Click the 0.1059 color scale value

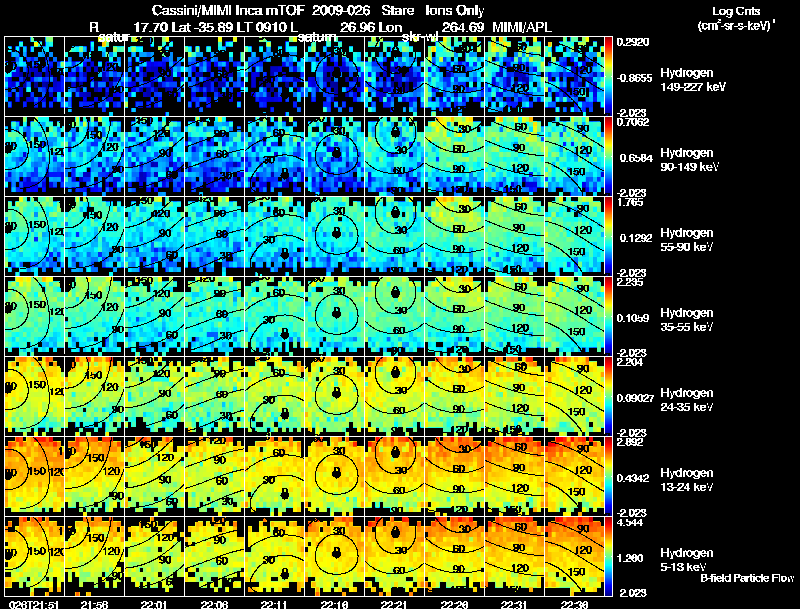coord(633,318)
